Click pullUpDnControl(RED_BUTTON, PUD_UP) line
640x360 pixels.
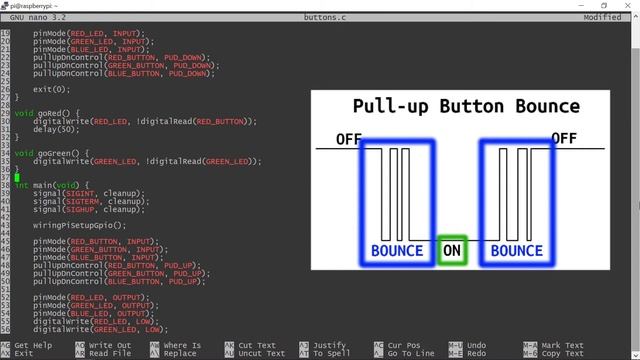point(117,266)
